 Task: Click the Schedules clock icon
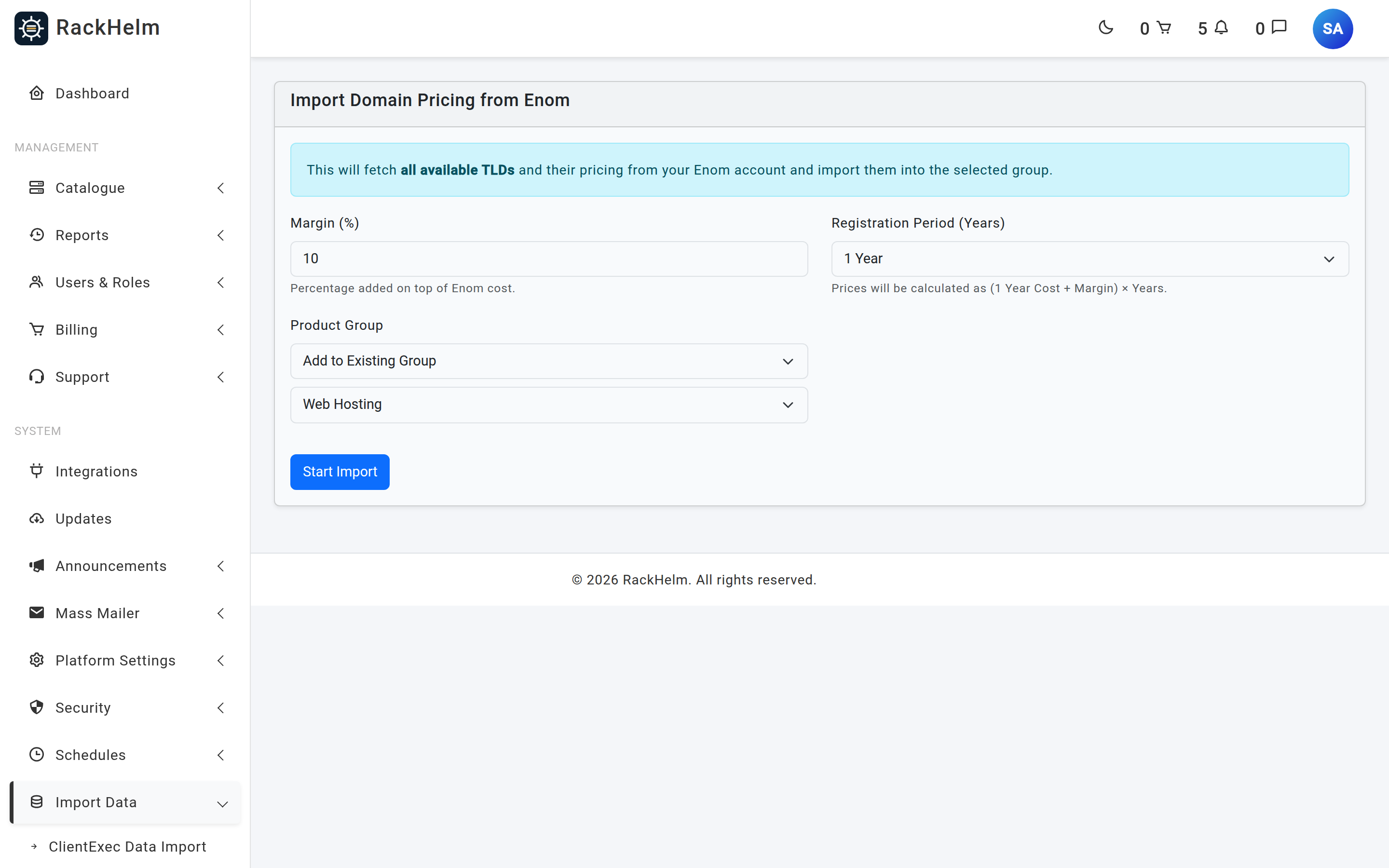[x=37, y=754]
